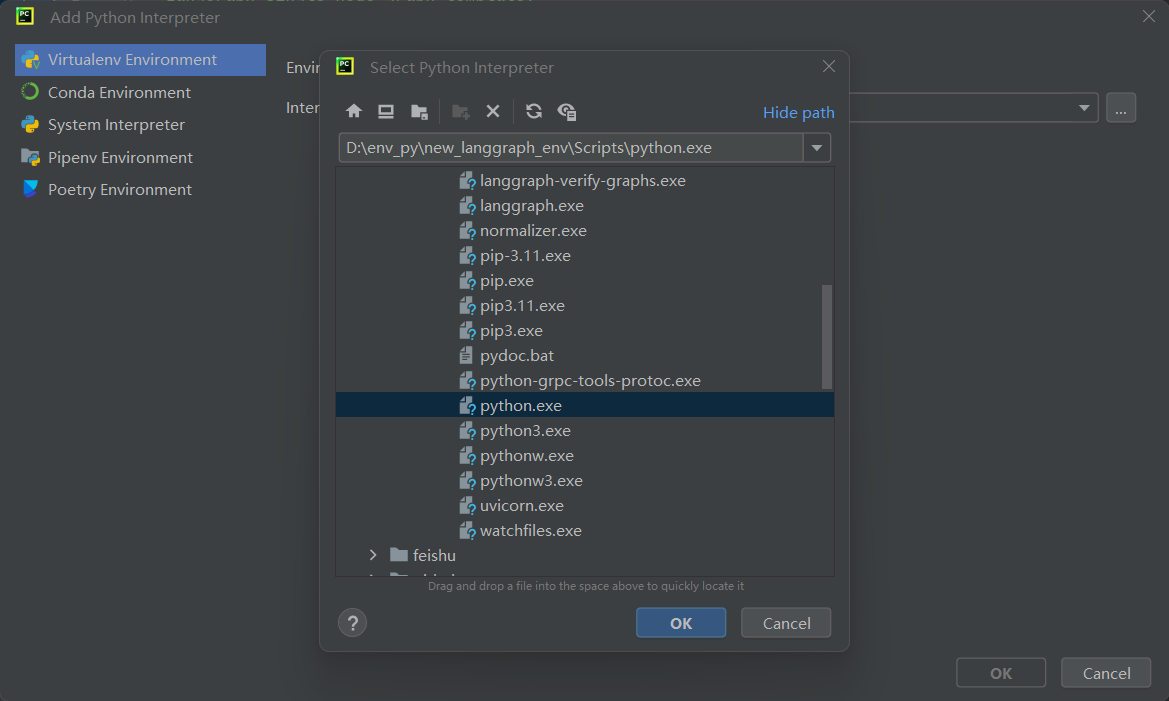Open the path history dropdown arrow
1169x701 pixels.
[817, 148]
